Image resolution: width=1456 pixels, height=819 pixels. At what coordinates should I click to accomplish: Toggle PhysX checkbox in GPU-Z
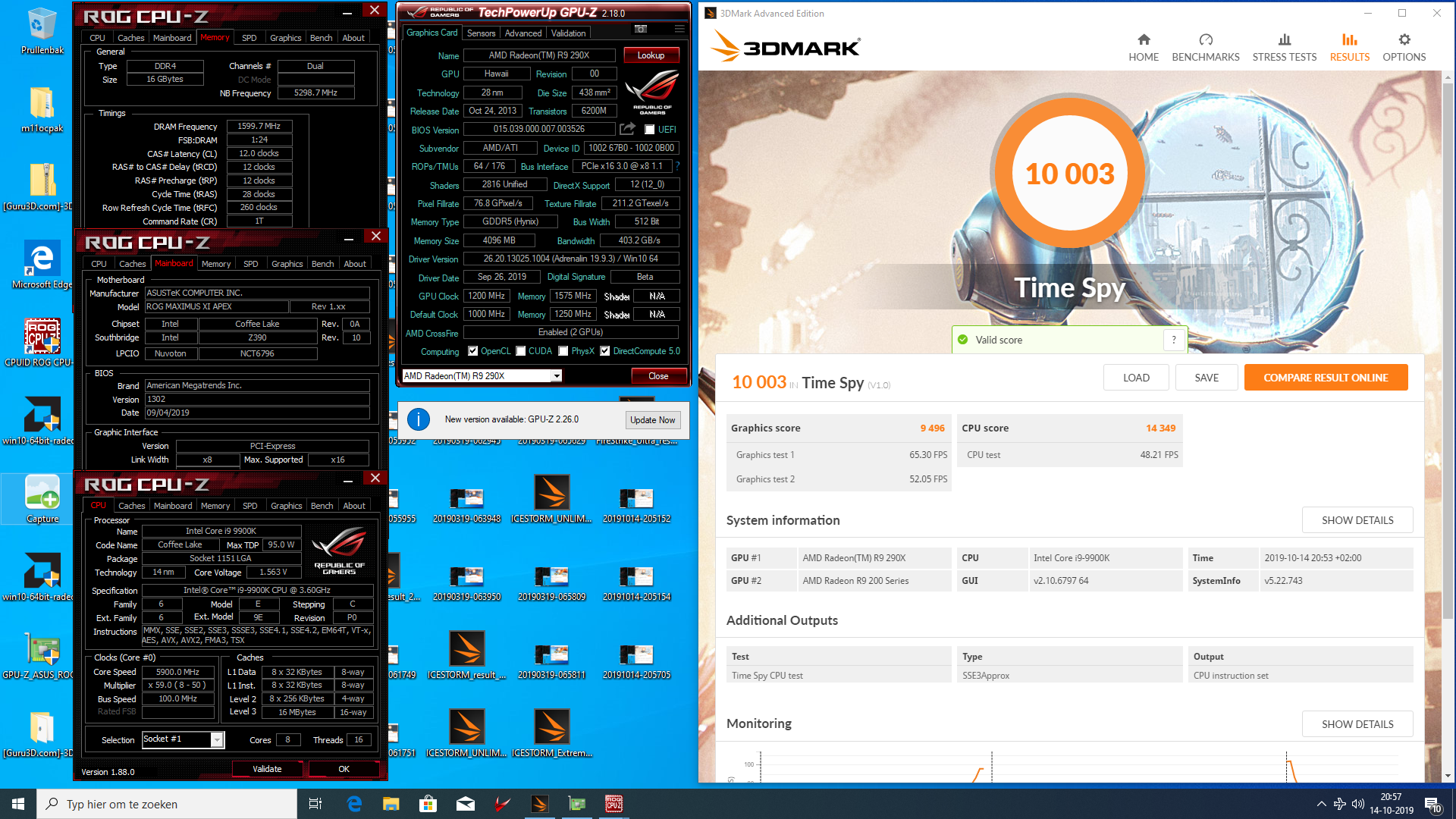[563, 351]
